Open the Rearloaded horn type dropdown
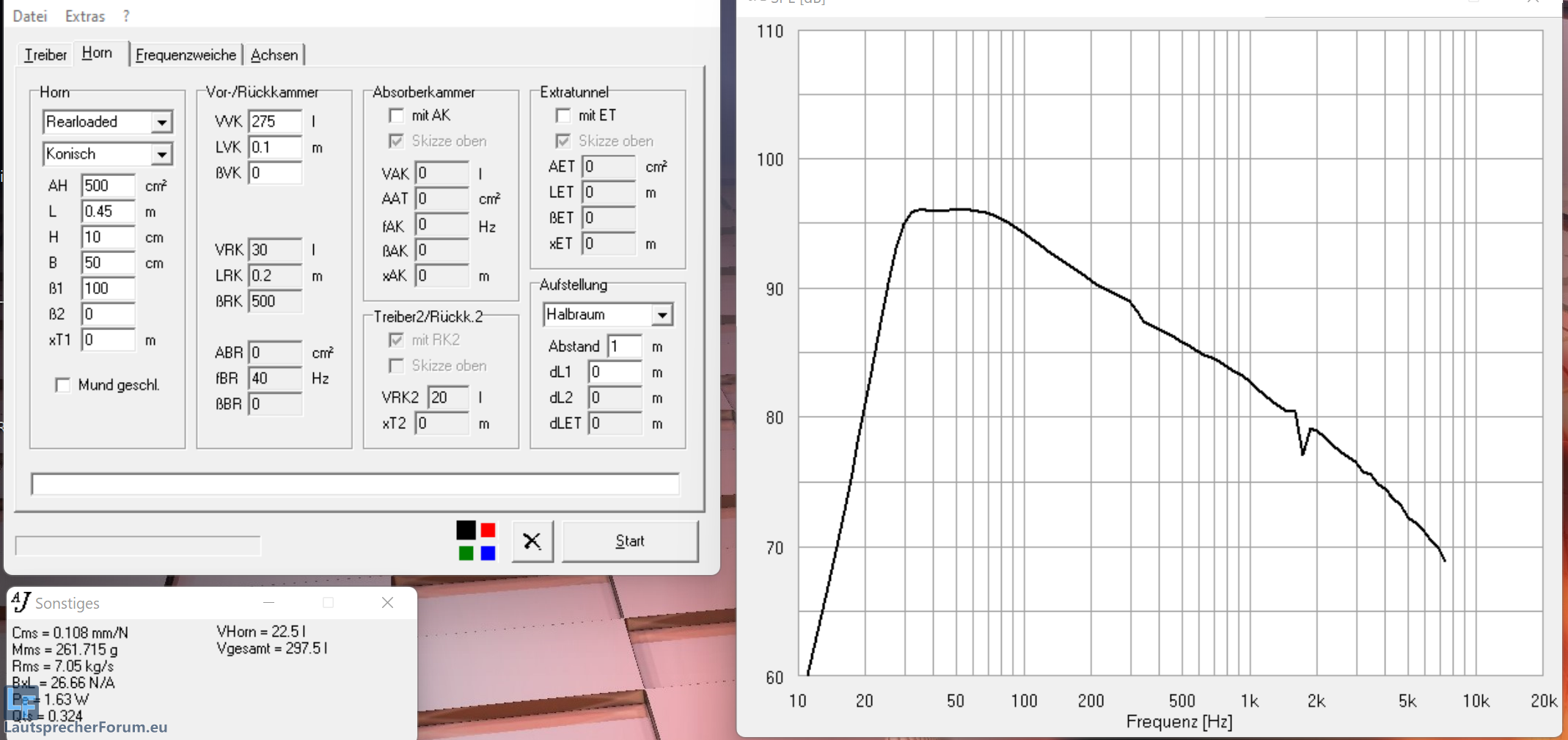Screen dimensions: 1568x740 tap(161, 122)
